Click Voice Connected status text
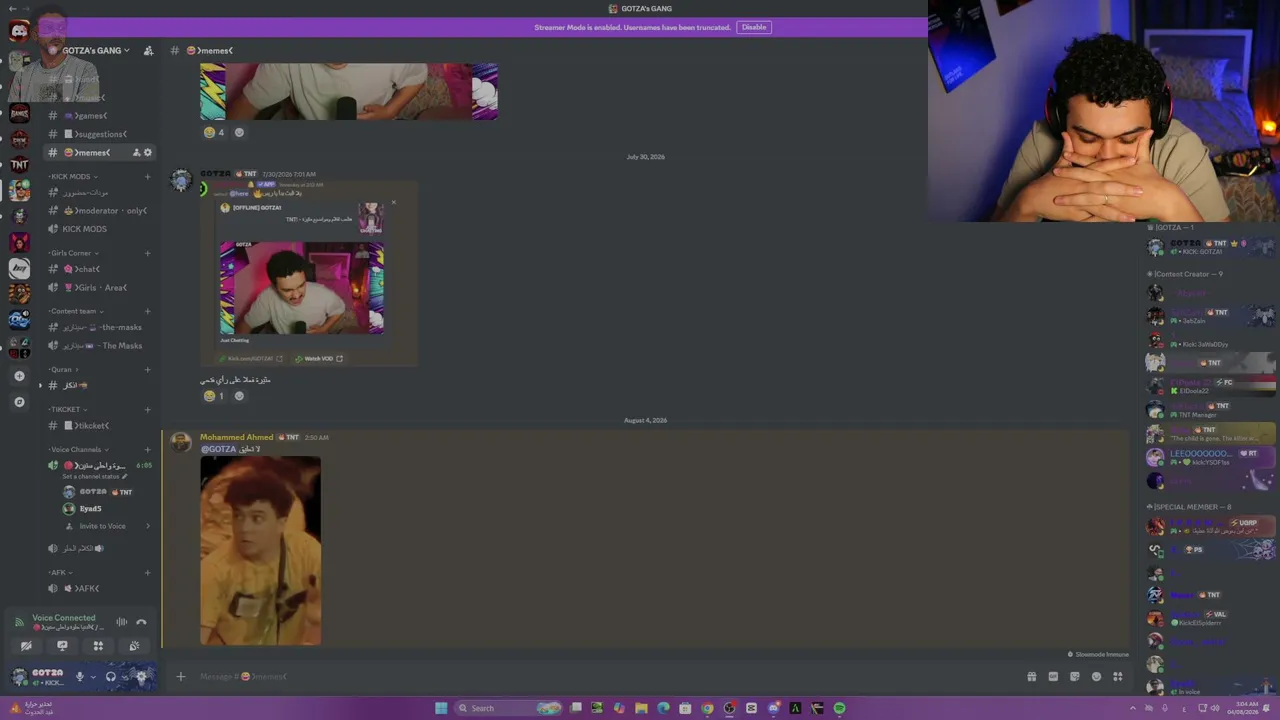This screenshot has height=720, width=1280. tap(64, 618)
